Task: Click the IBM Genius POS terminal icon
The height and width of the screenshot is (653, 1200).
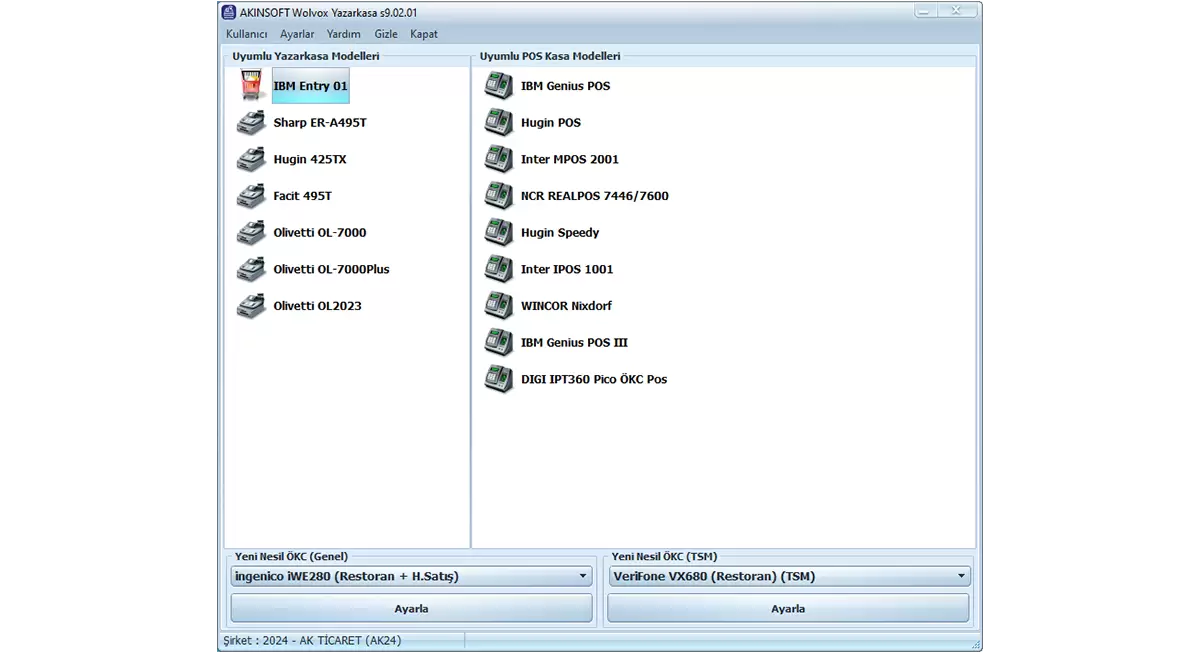Action: (498, 86)
